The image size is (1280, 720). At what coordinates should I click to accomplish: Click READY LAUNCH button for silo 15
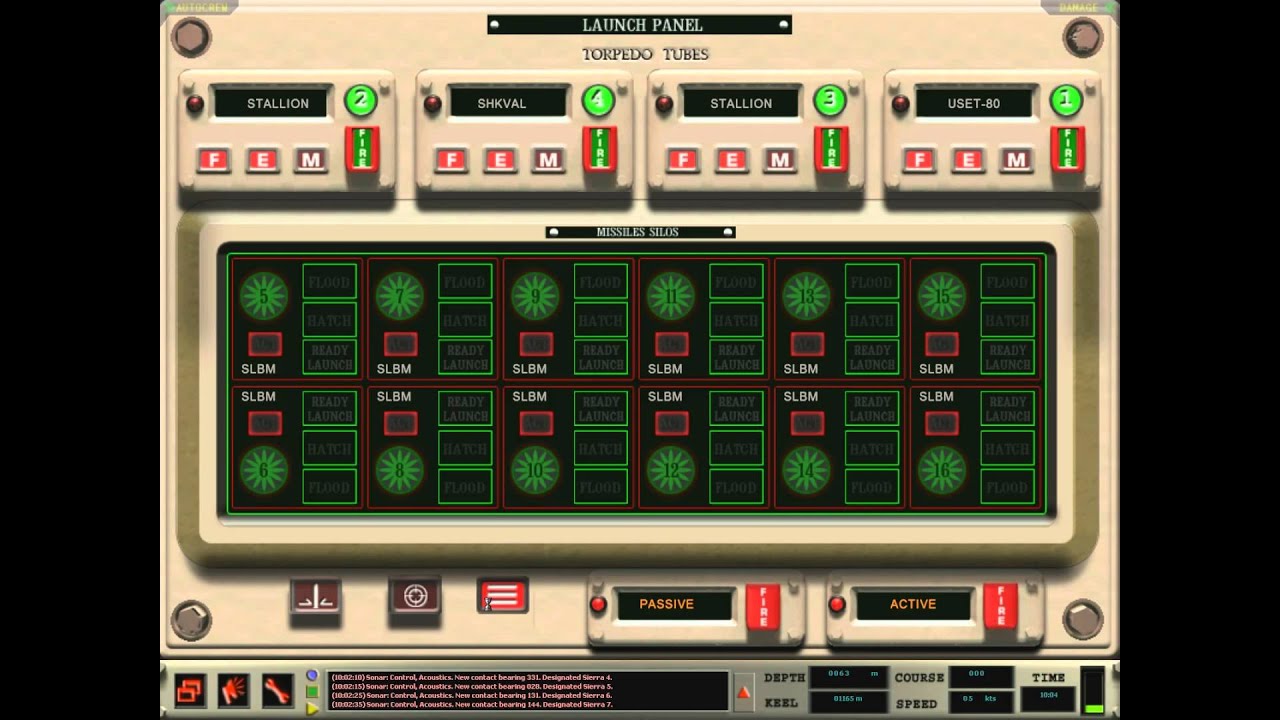point(1008,357)
